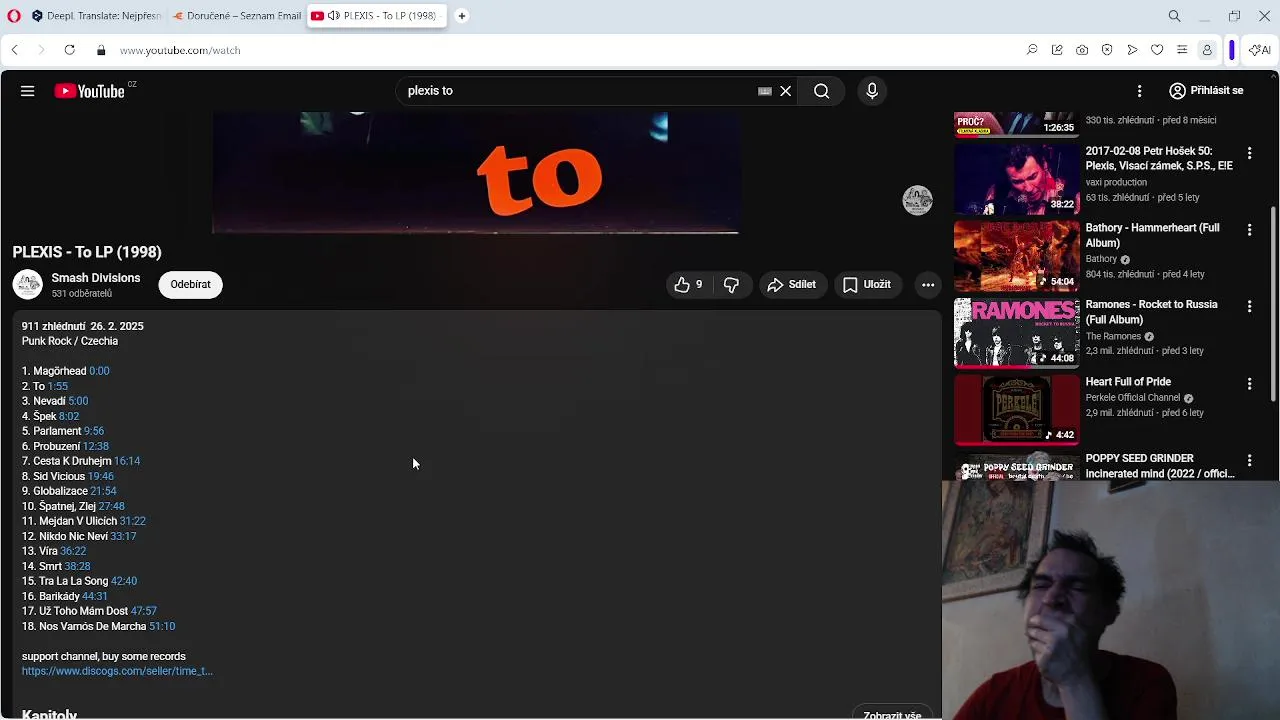
Task: Open Opera menu from the O logo
Action: pyautogui.click(x=14, y=16)
